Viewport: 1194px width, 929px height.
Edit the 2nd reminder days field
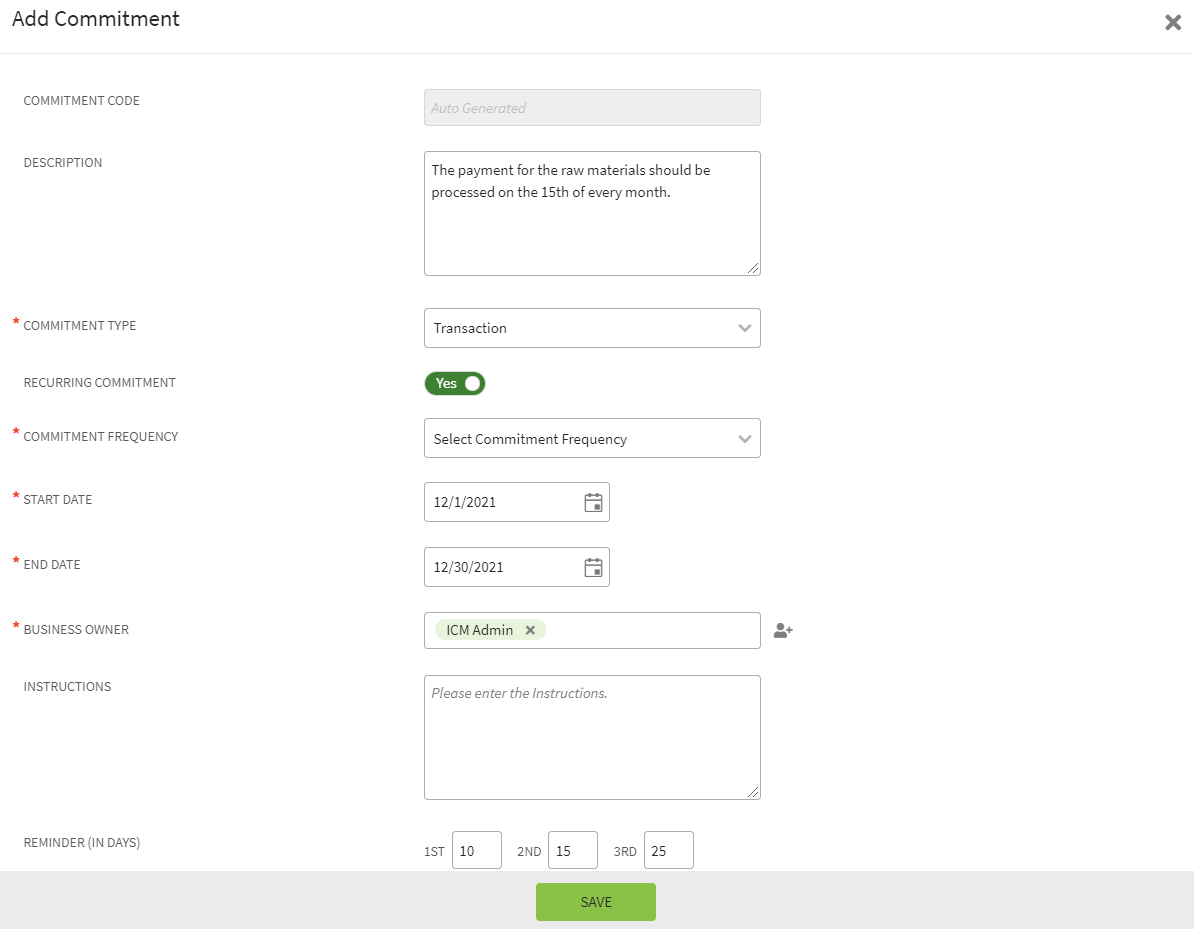click(x=572, y=851)
